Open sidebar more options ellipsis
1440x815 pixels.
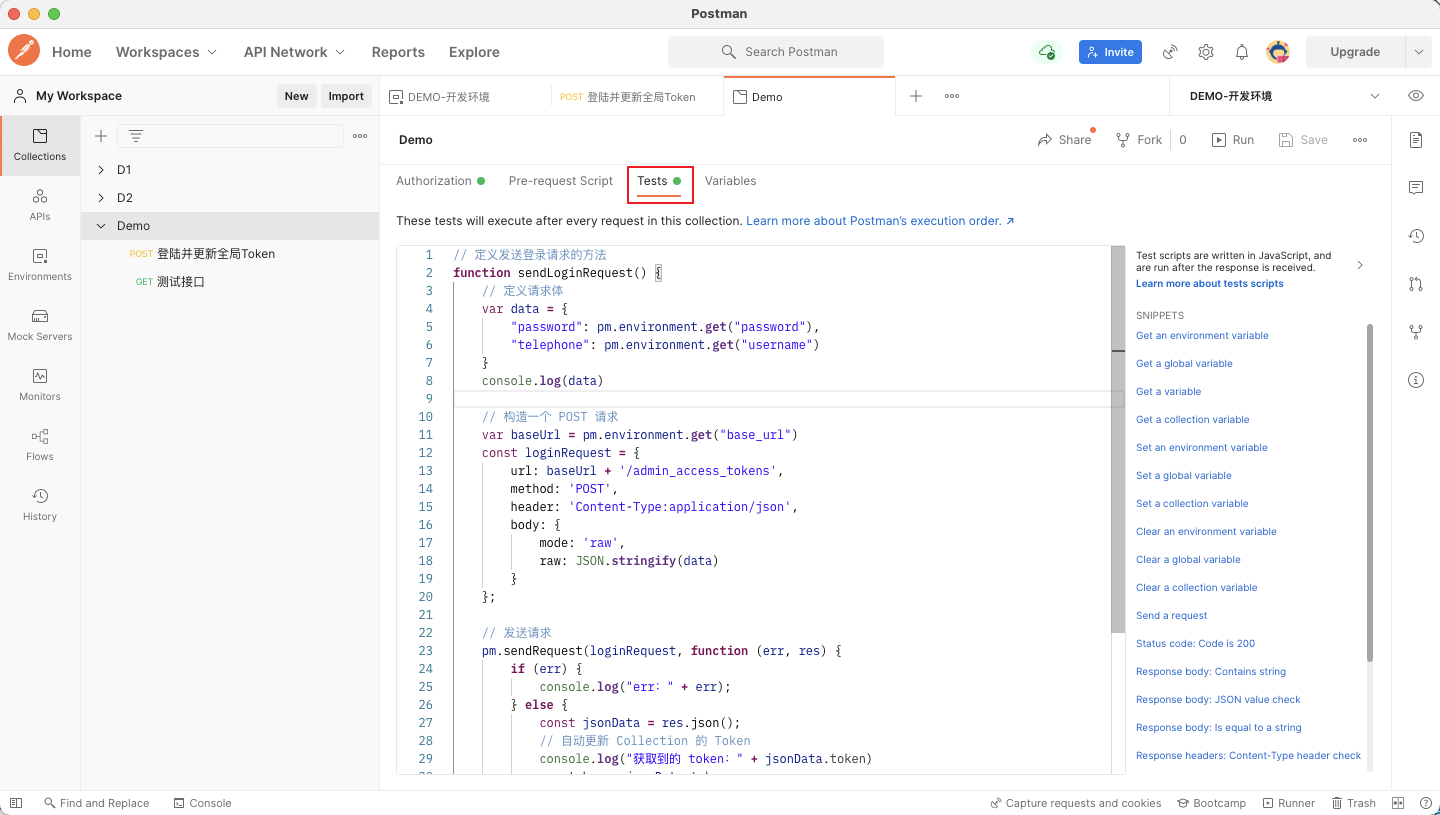pyautogui.click(x=360, y=136)
